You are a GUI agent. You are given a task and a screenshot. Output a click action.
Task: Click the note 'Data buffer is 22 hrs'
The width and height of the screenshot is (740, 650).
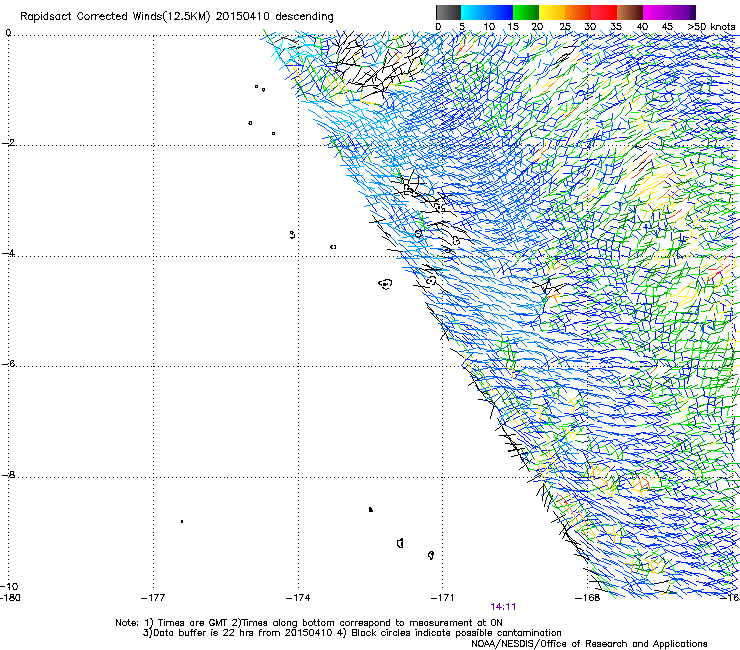pos(204,633)
